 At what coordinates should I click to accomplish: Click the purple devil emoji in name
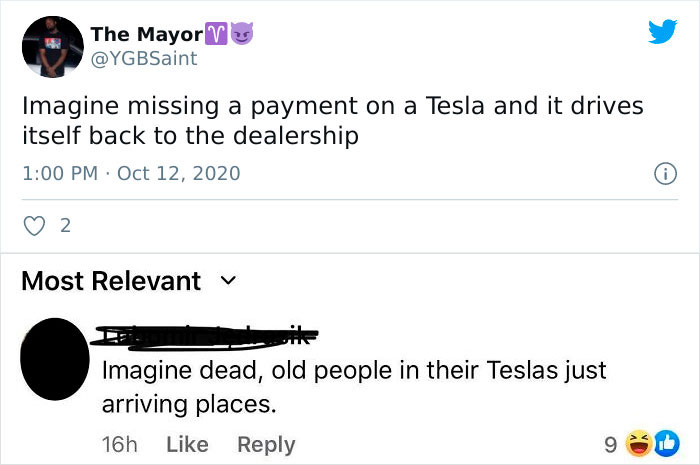tap(242, 33)
